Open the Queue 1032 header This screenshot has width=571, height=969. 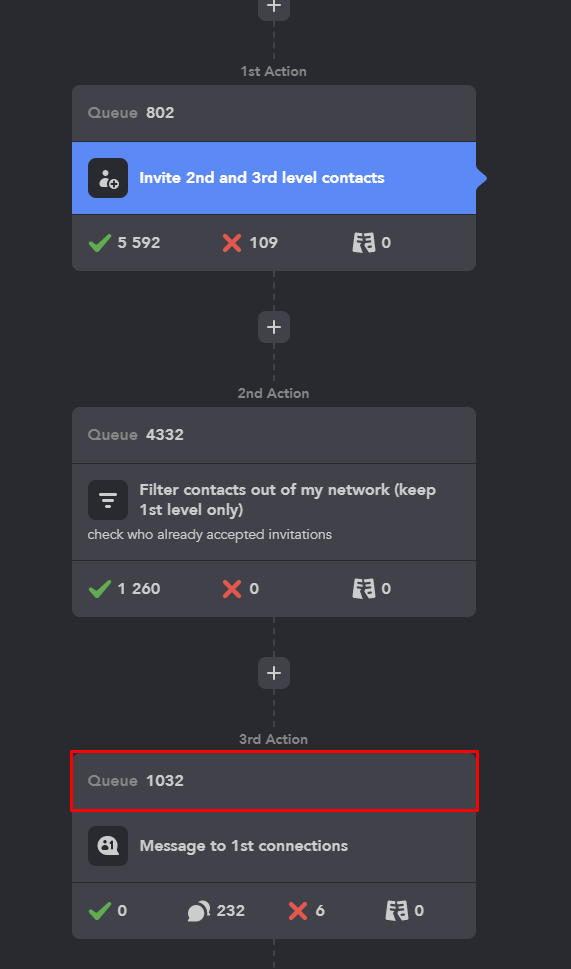[274, 781]
